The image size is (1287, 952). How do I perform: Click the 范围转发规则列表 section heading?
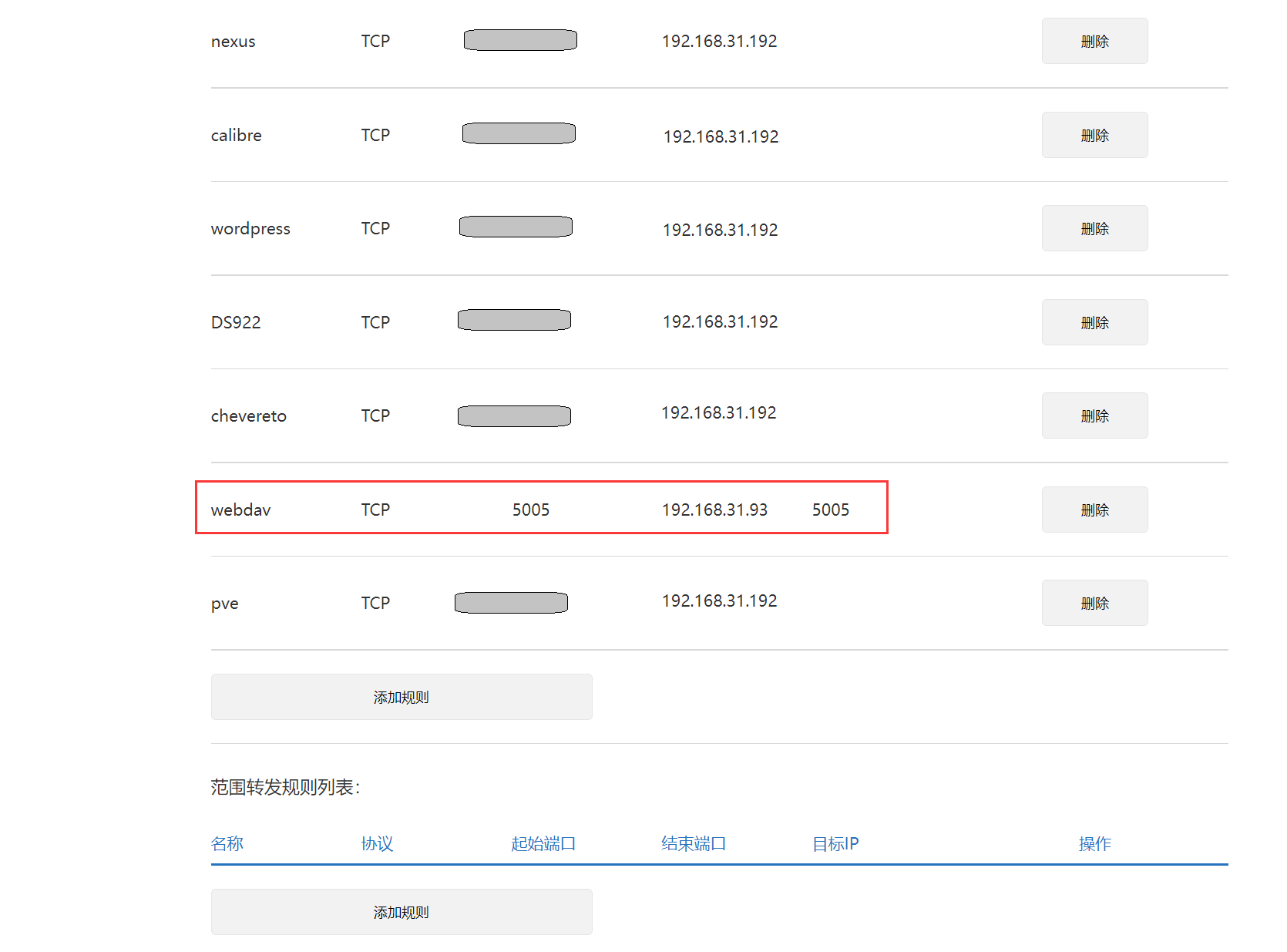coord(285,787)
